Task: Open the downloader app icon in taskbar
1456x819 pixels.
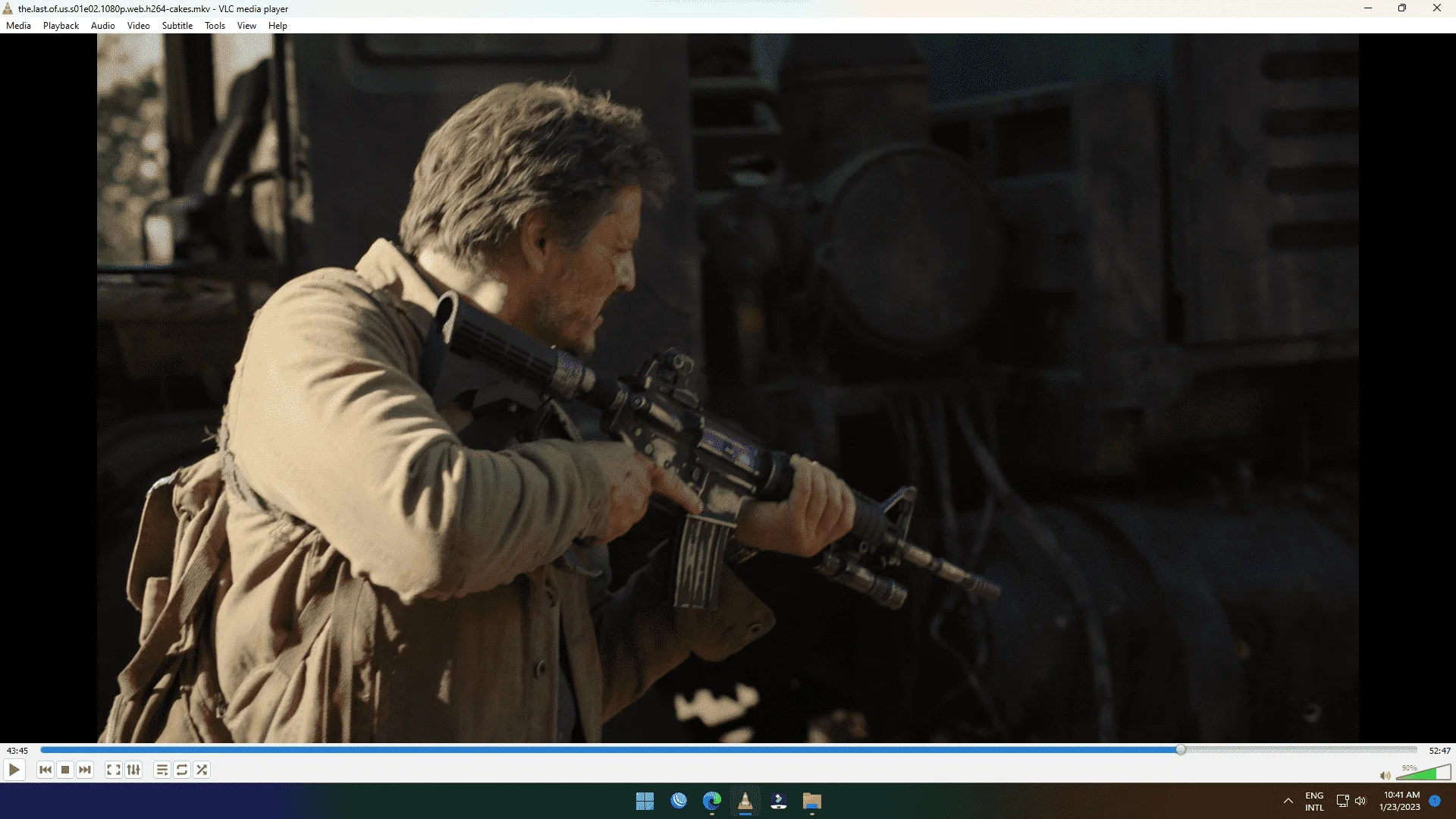Action: coord(778,802)
